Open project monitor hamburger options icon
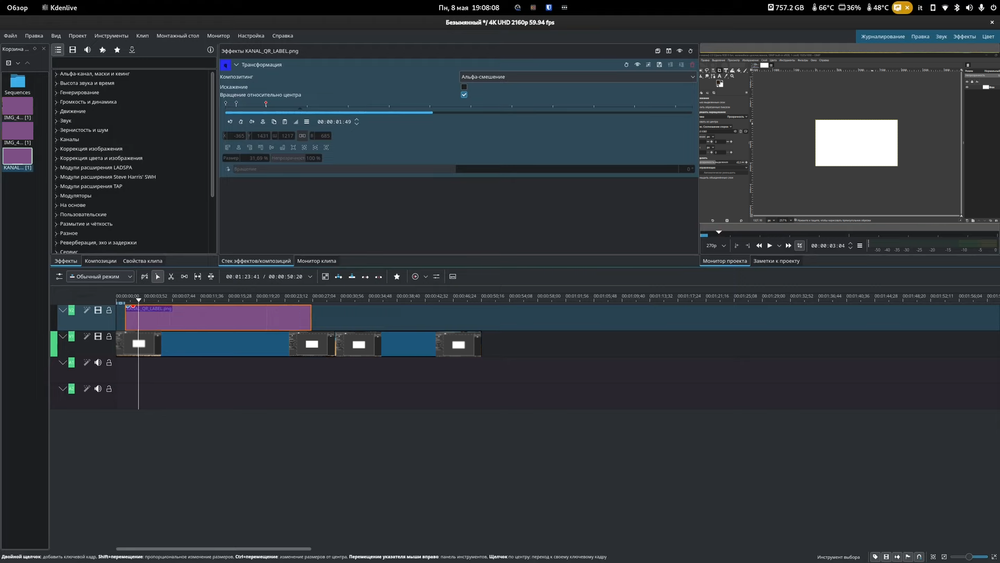This screenshot has width=1000, height=563. 860,245
